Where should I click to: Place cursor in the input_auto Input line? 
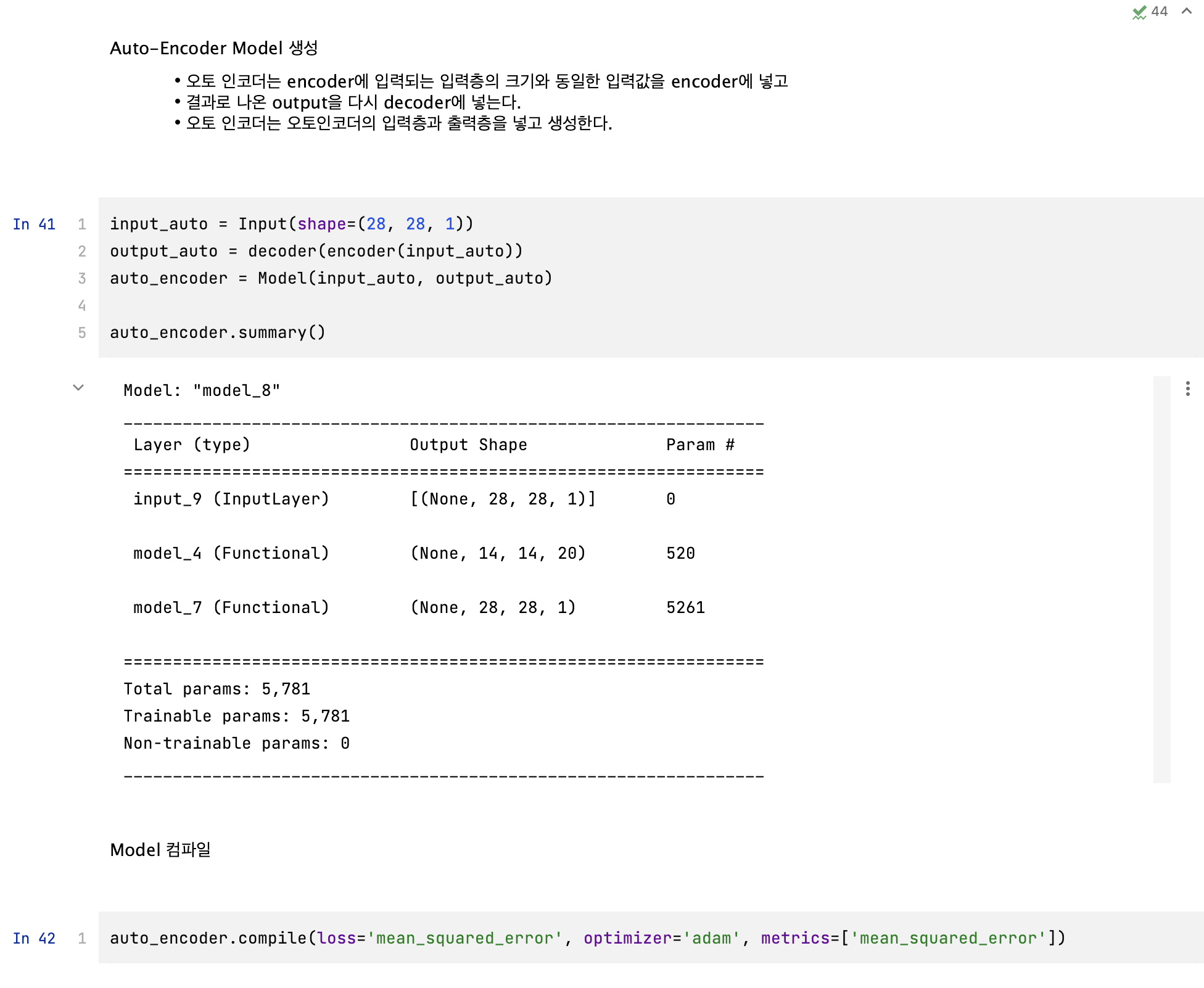click(291, 224)
